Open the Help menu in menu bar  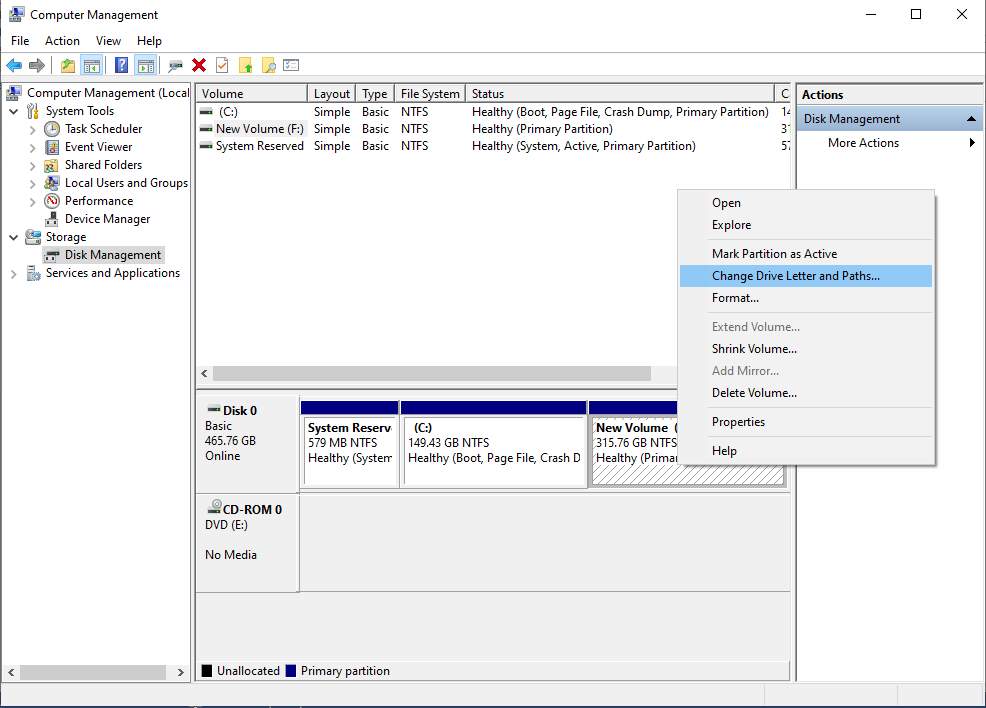coord(150,41)
